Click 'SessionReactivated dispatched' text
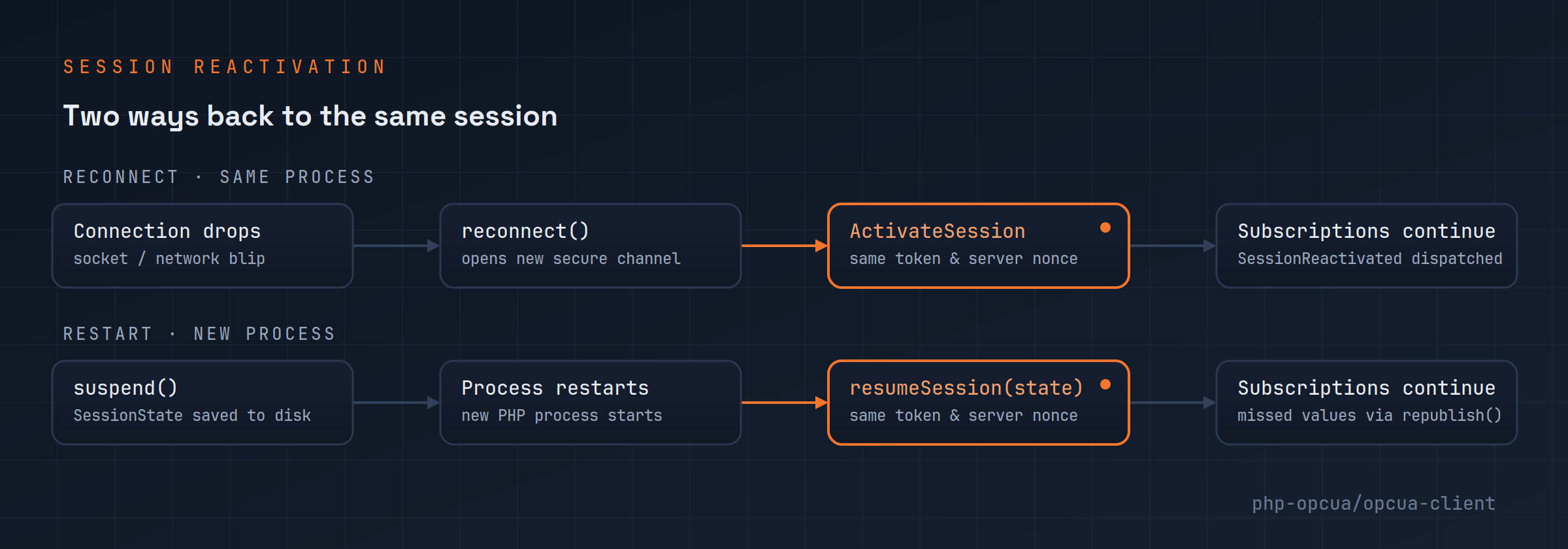The width and height of the screenshot is (1568, 549). [1370, 259]
